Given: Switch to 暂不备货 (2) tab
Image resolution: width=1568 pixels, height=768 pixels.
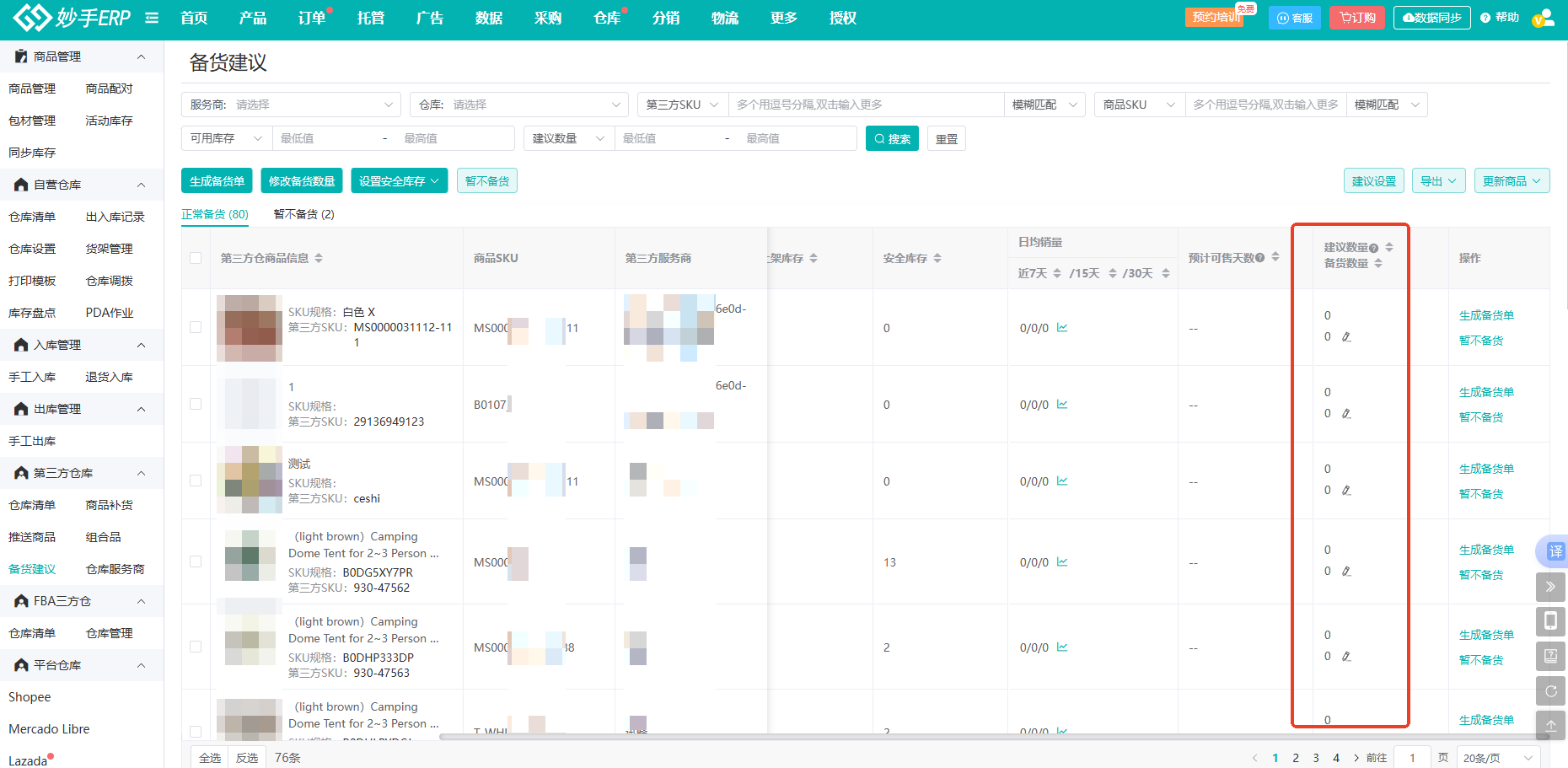Looking at the screenshot, I should coord(303,214).
